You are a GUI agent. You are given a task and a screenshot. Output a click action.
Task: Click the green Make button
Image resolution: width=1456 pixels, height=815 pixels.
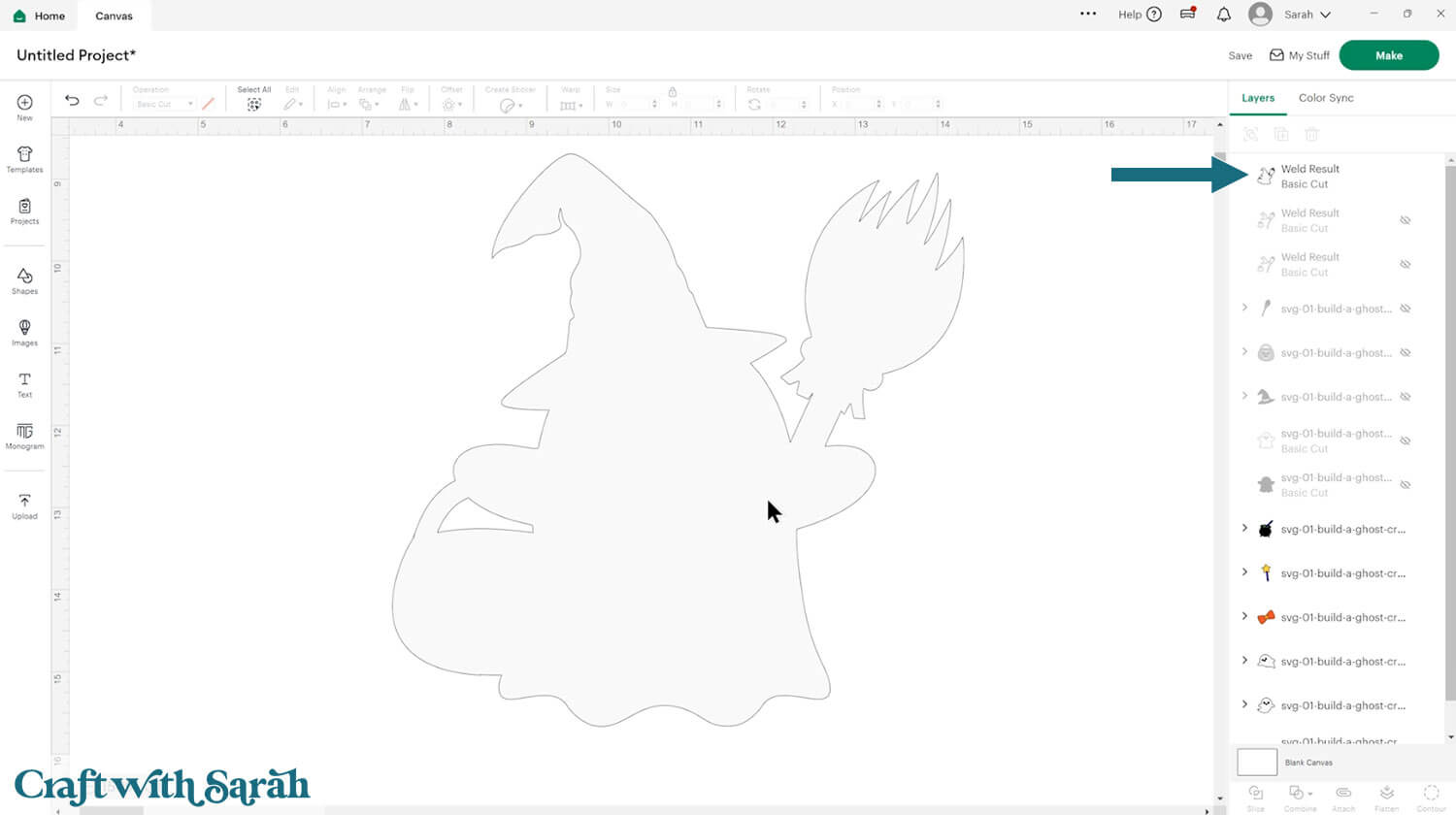(1388, 55)
